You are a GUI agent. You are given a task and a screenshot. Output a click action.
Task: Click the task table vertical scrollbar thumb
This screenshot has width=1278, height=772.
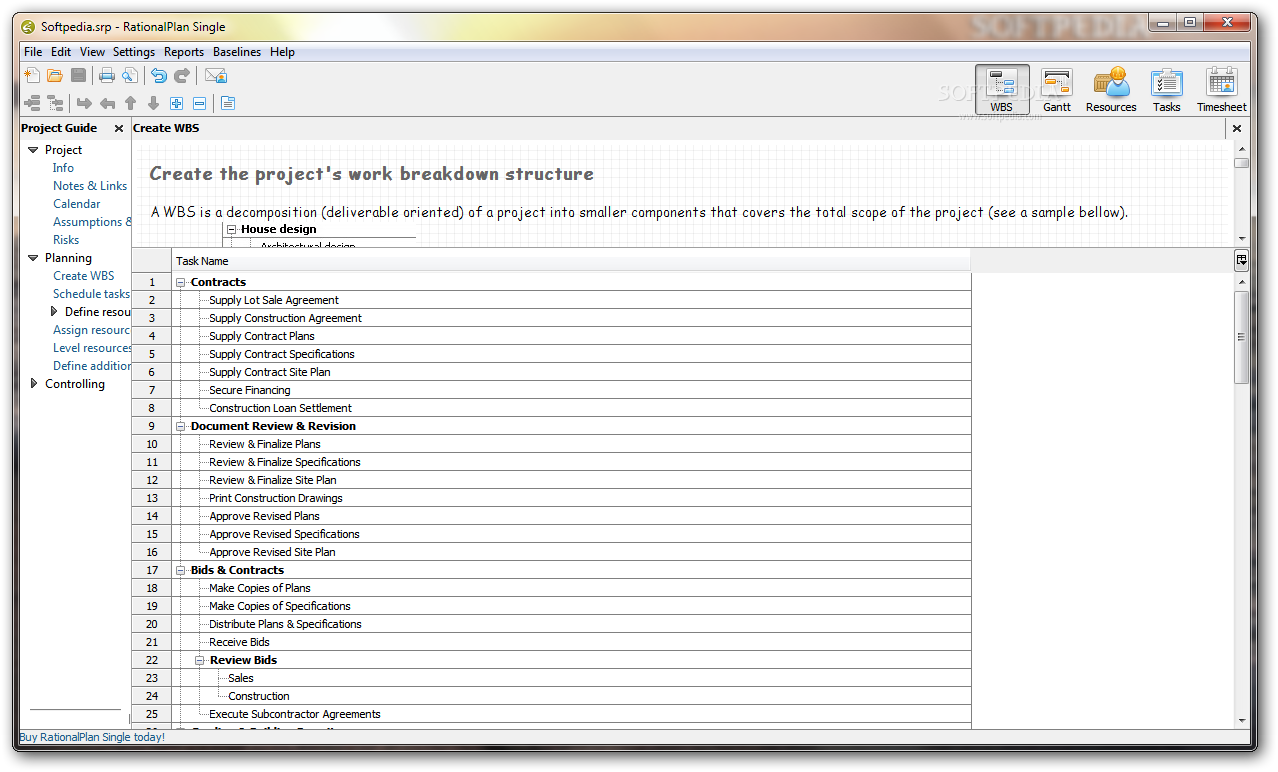(1241, 337)
